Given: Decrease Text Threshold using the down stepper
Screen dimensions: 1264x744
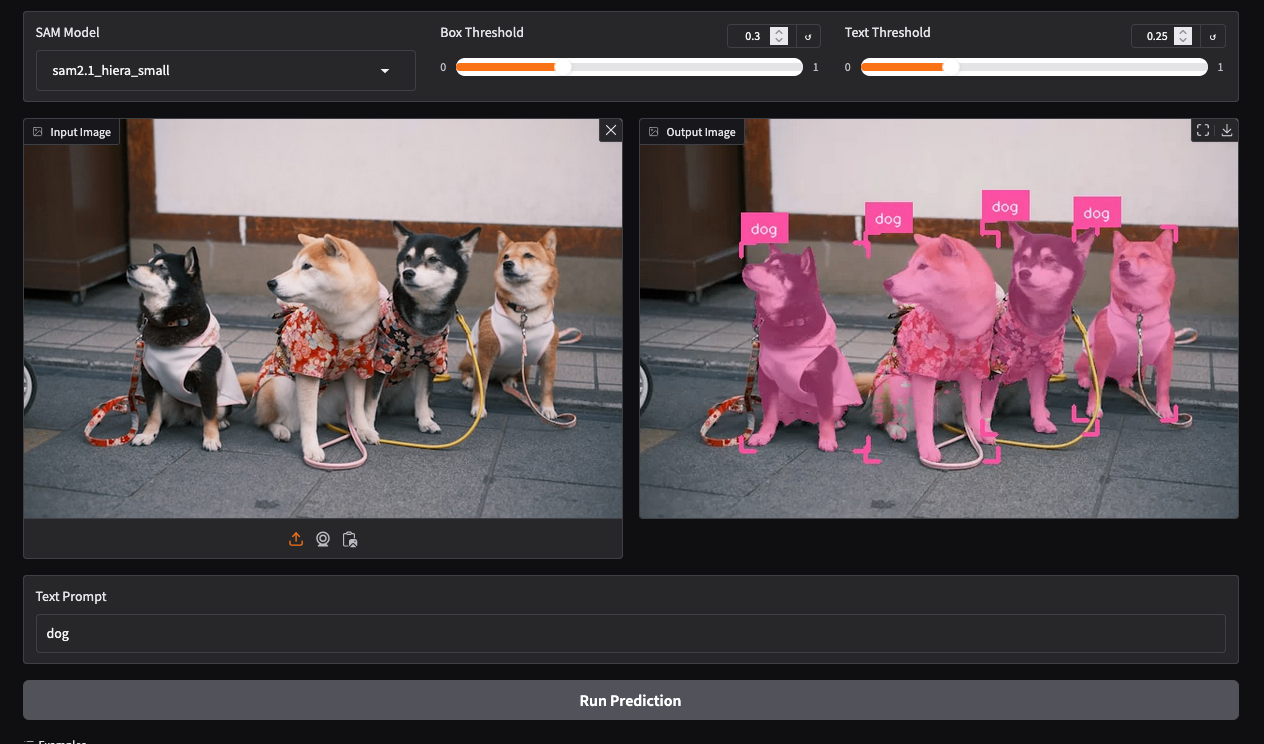Looking at the screenshot, I should coord(1184,41).
